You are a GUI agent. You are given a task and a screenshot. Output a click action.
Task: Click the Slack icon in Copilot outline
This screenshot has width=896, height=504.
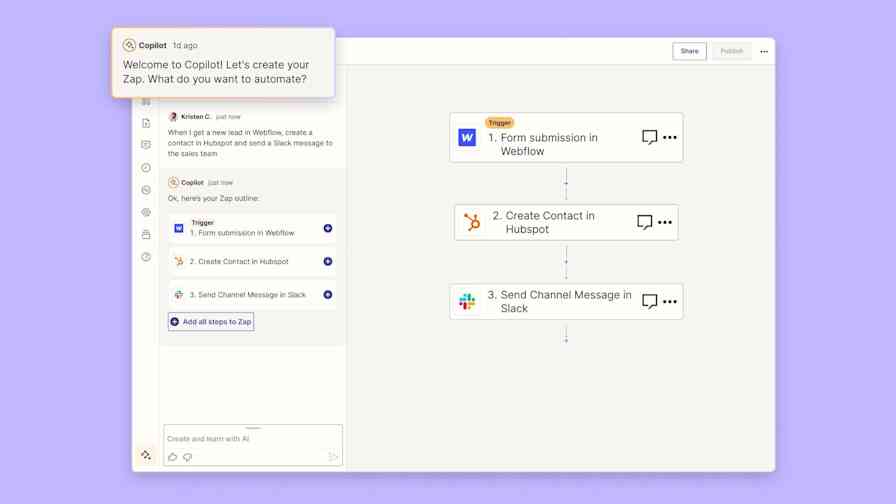[179, 295]
